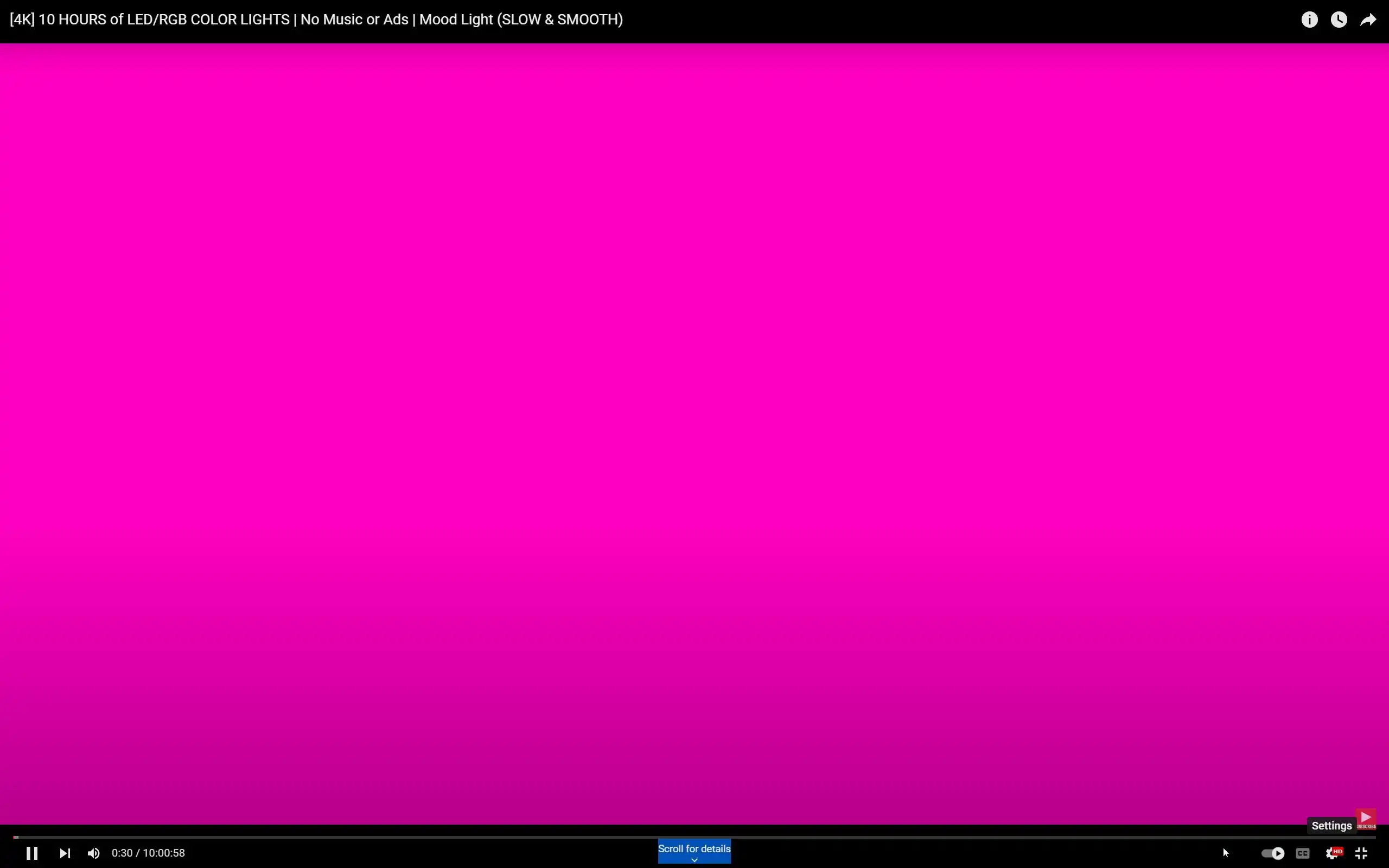Add video to Watch Later clock
The width and height of the screenshot is (1389, 868).
(x=1339, y=20)
